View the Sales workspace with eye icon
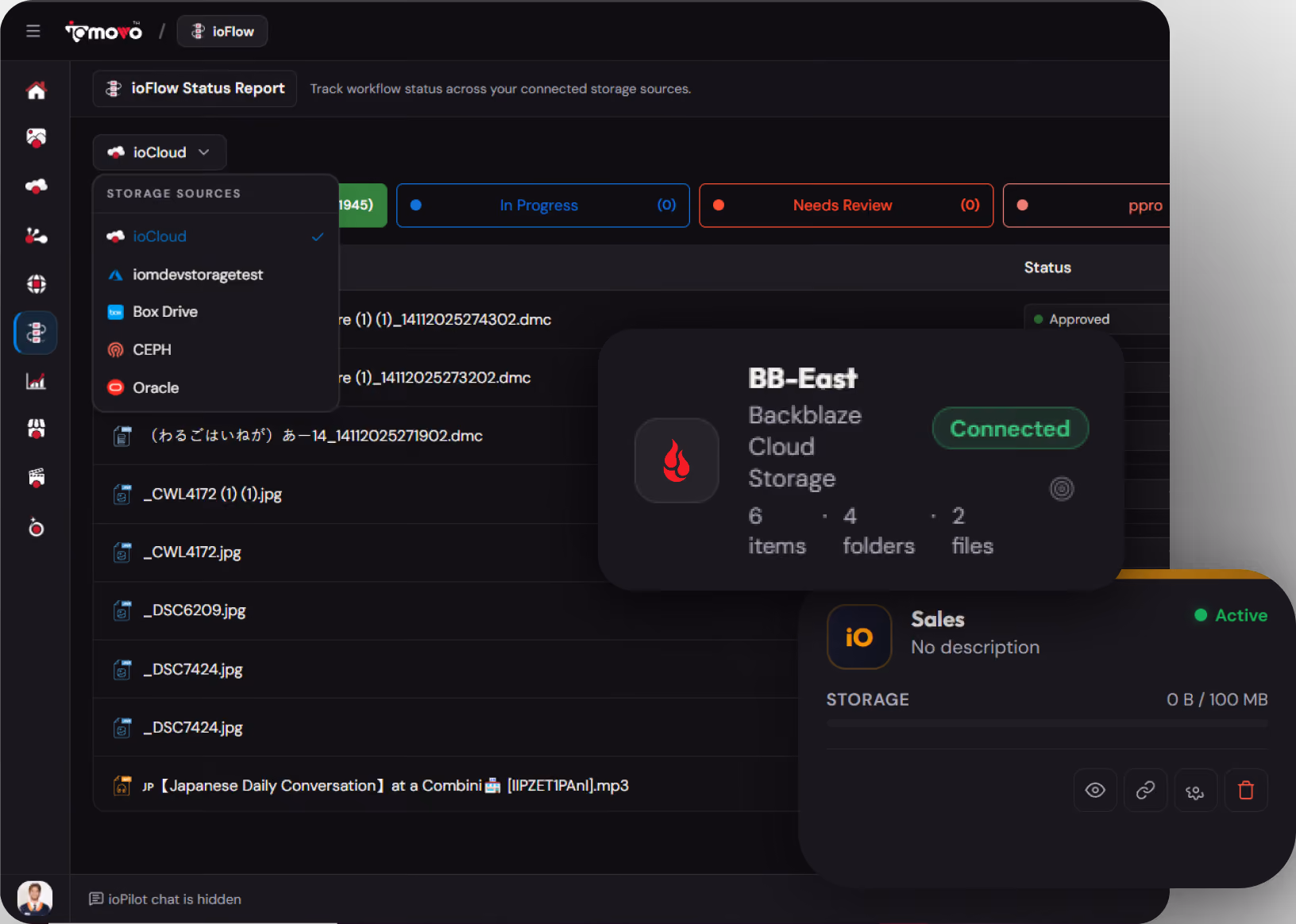 coord(1095,791)
